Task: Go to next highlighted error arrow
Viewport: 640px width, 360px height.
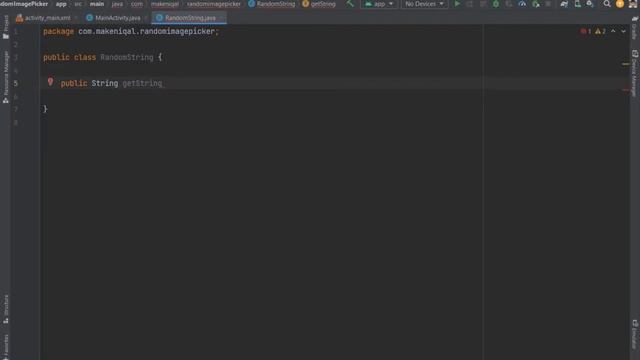Action: [623, 31]
